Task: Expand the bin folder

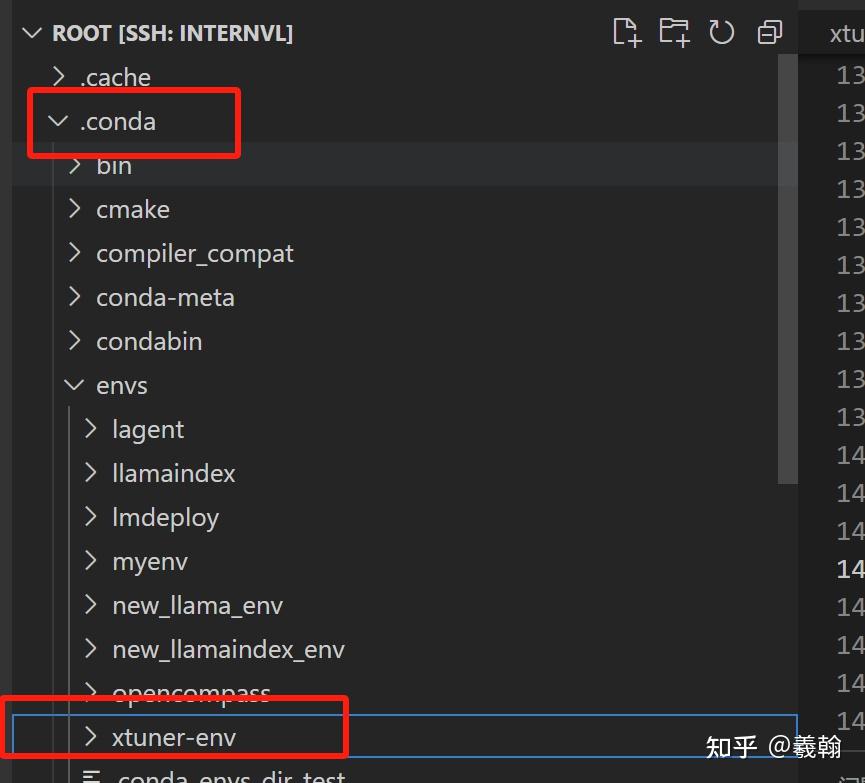Action: pyautogui.click(x=113, y=165)
